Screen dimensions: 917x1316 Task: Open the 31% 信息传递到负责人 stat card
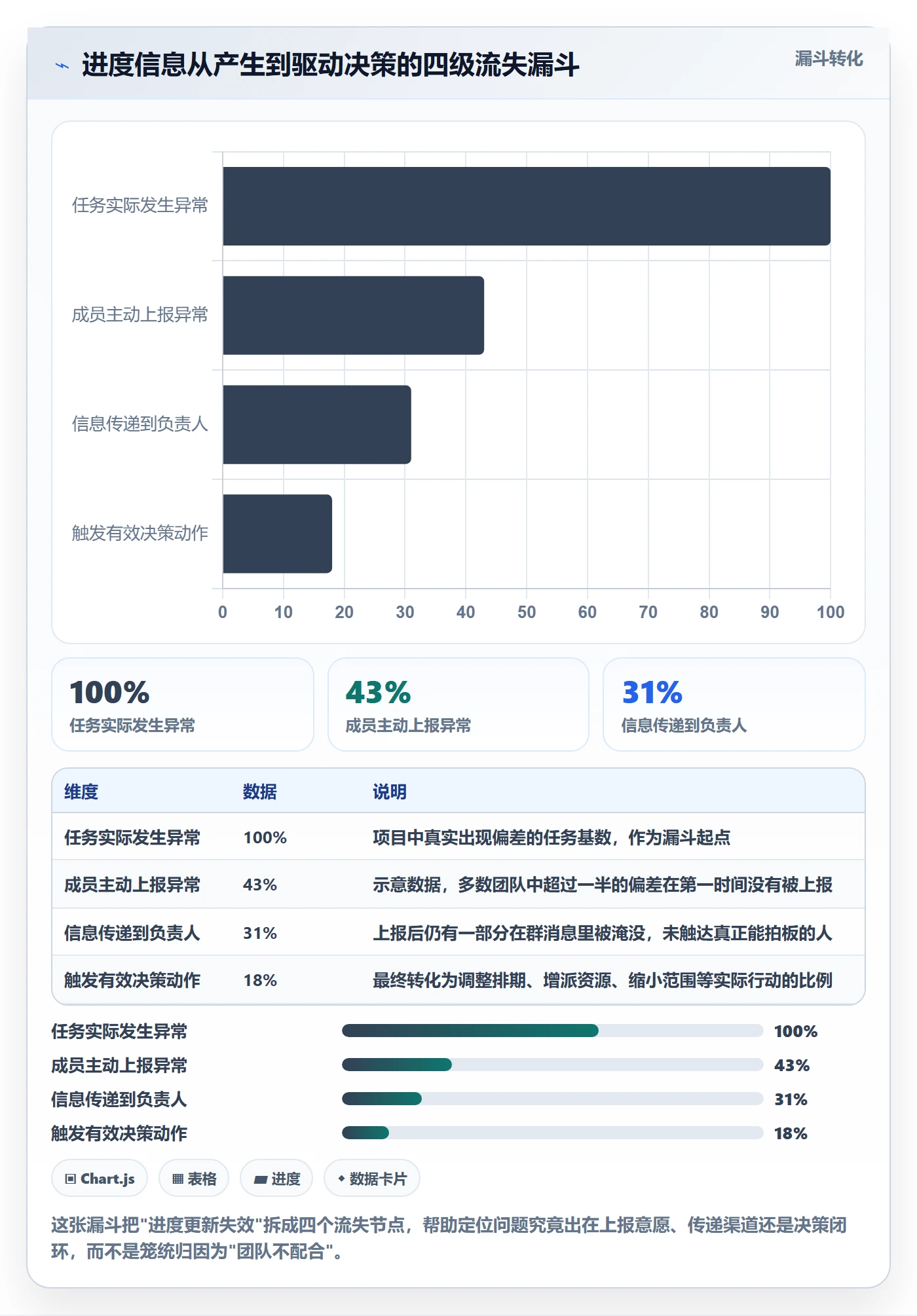(x=734, y=704)
